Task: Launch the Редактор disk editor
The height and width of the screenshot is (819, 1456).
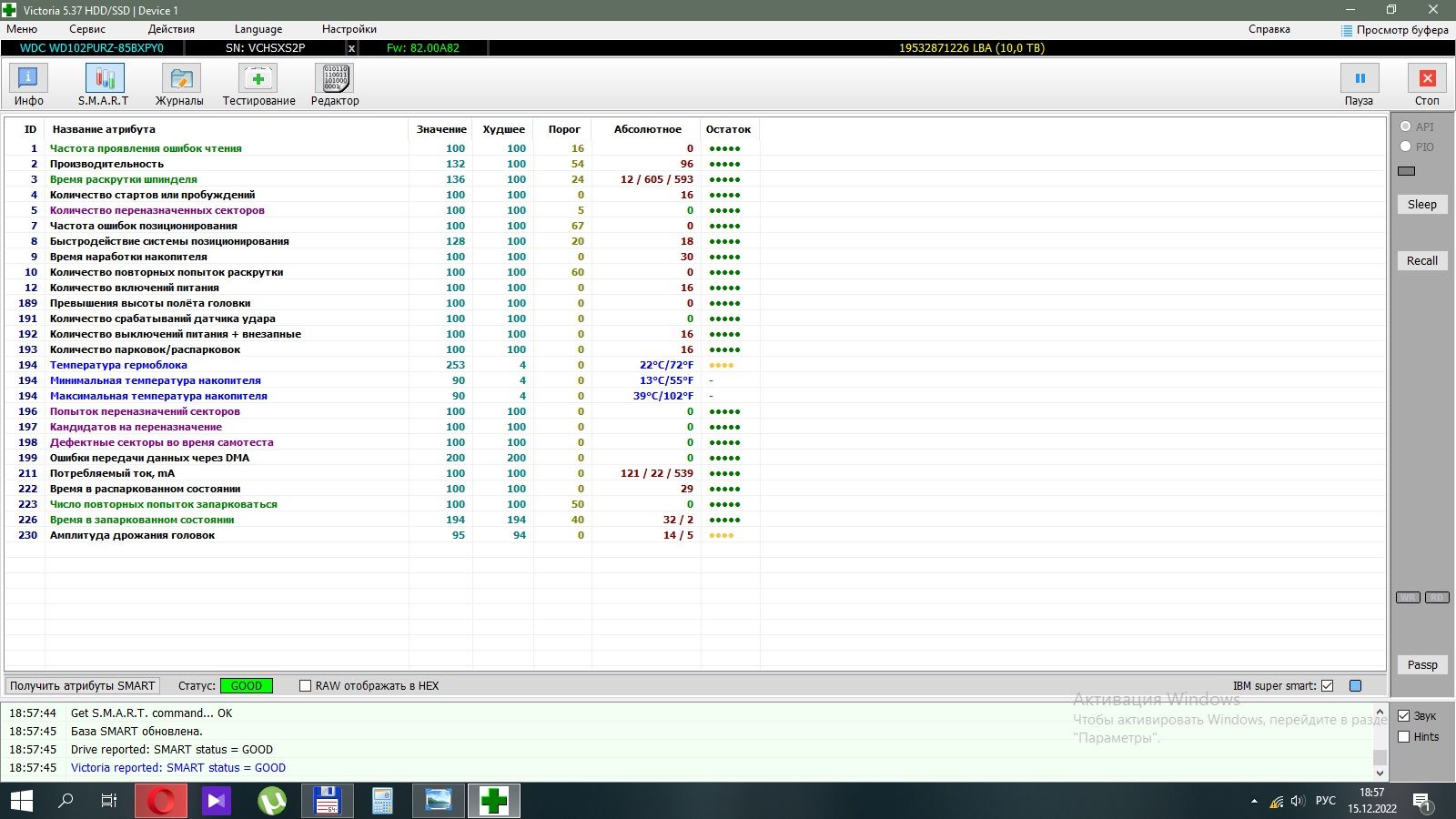Action: pos(335,86)
